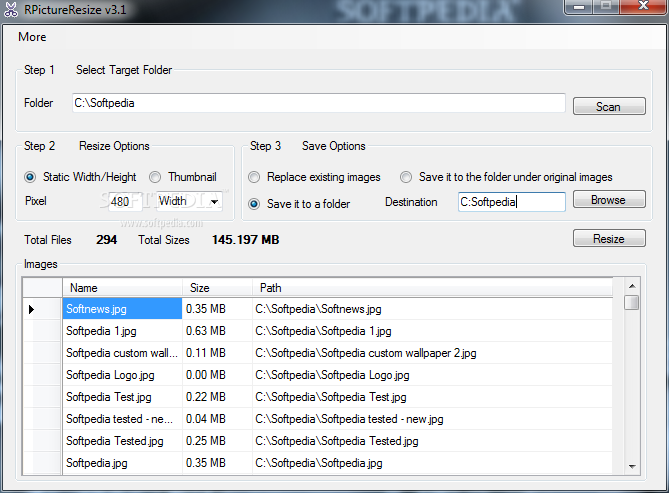Click path C:\Softpedia\Softpedia.jpg

(433, 463)
